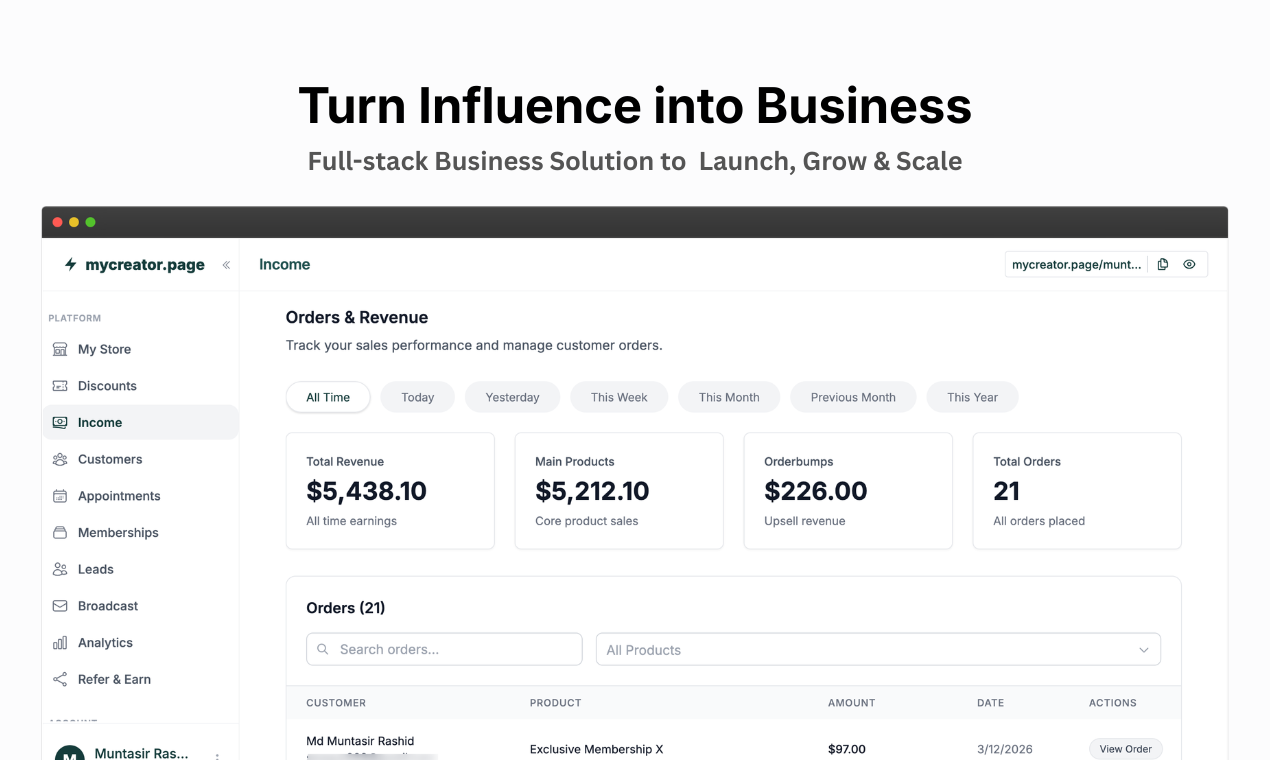Click the Refer & Earn share icon

pyautogui.click(x=60, y=680)
